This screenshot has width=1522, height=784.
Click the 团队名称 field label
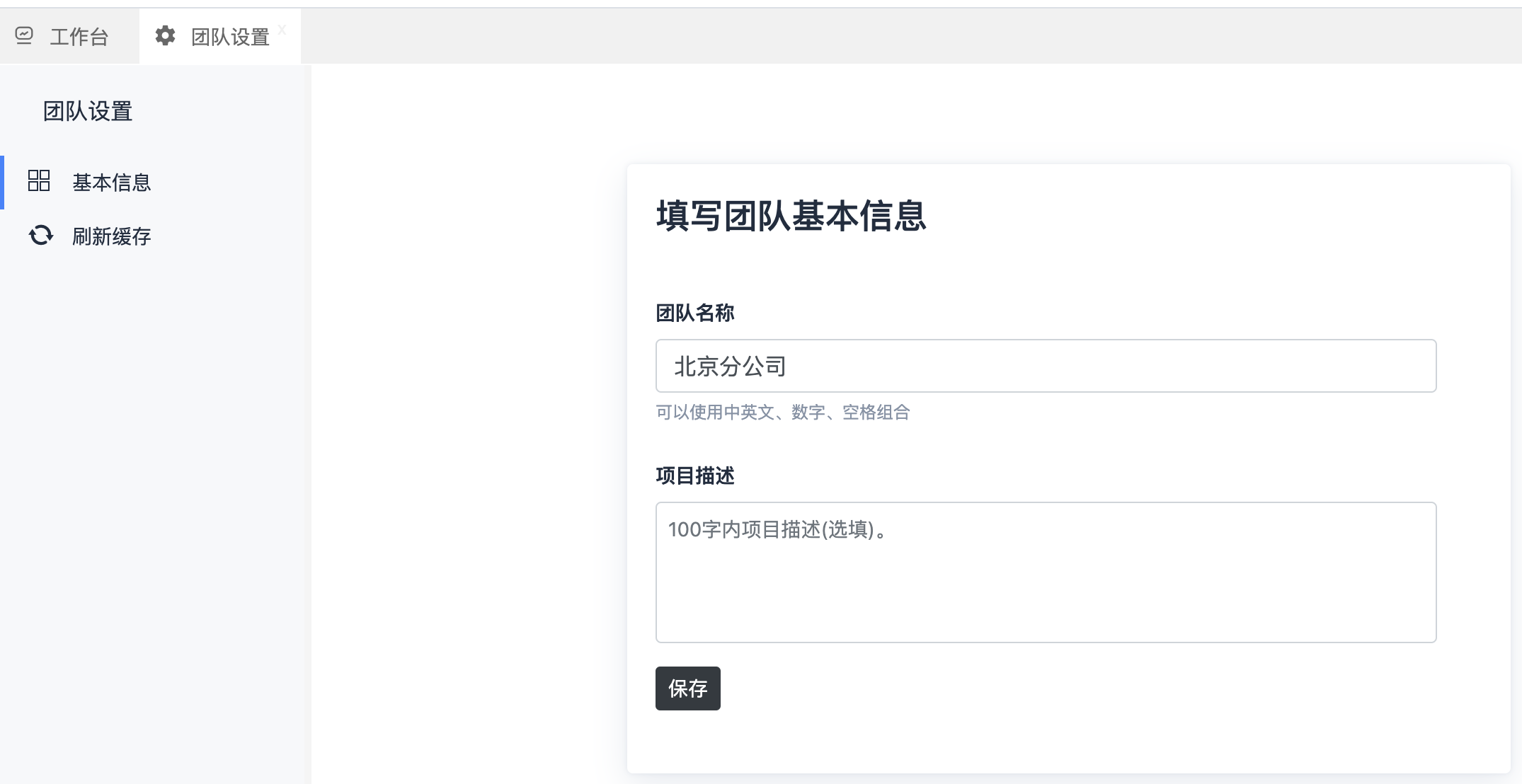(x=694, y=313)
